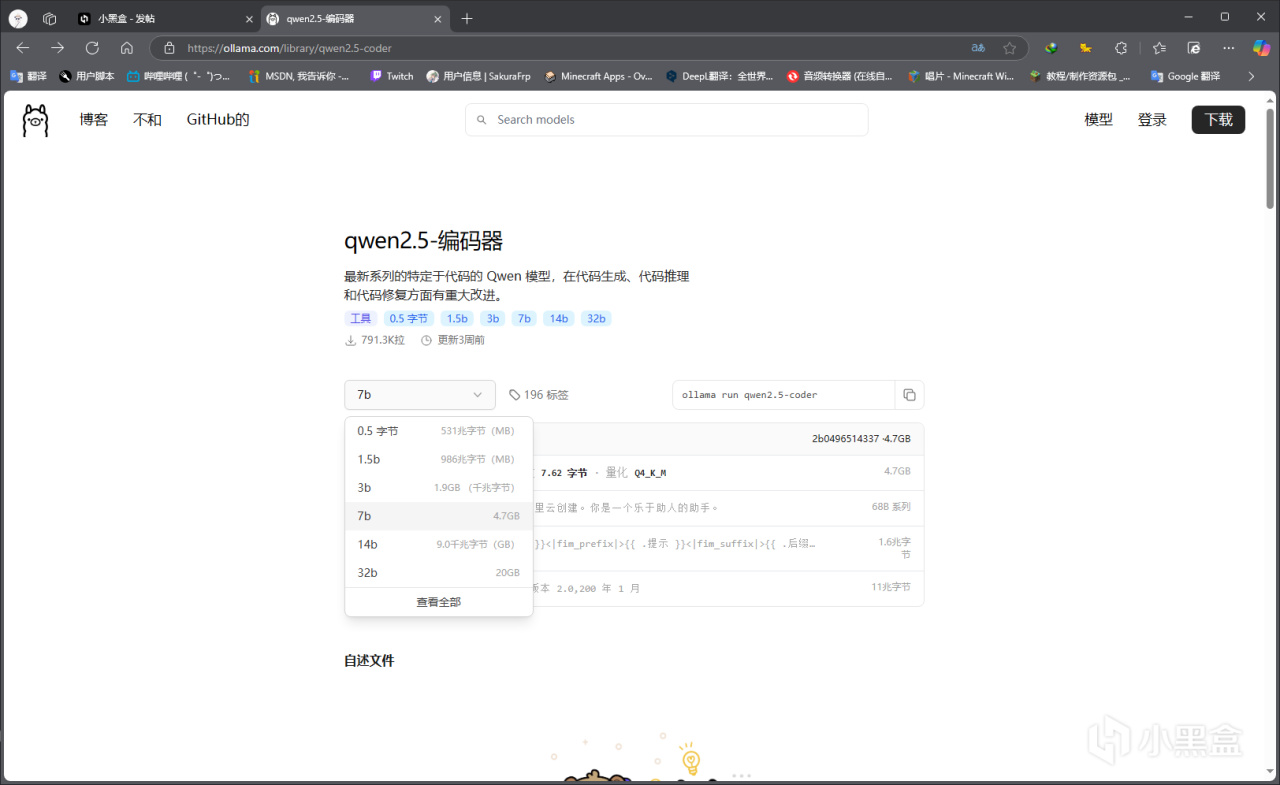Click the 2b0496514337 model hash text
This screenshot has height=785, width=1280.
pos(846,439)
